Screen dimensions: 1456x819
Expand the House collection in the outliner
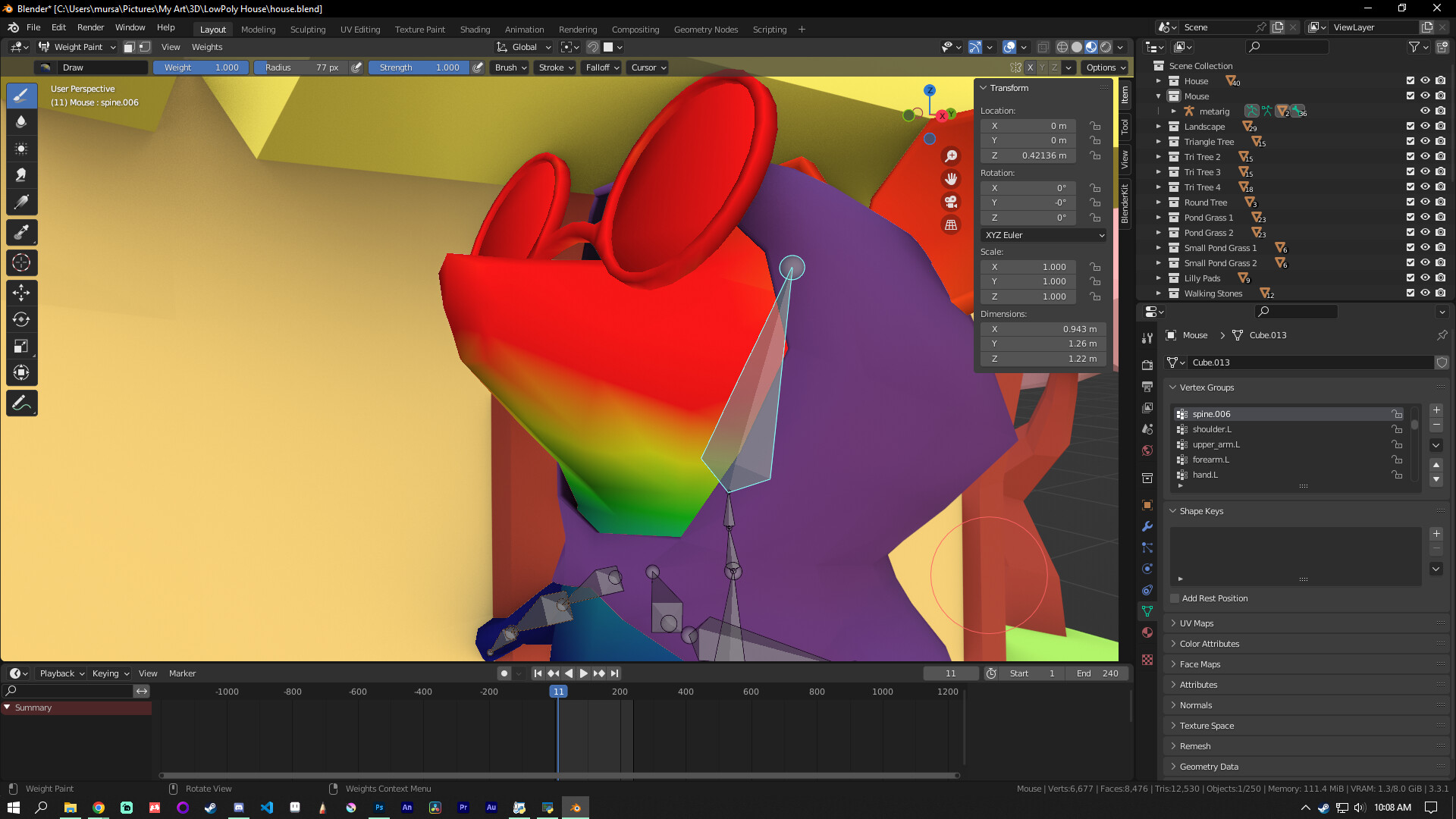point(1159,80)
